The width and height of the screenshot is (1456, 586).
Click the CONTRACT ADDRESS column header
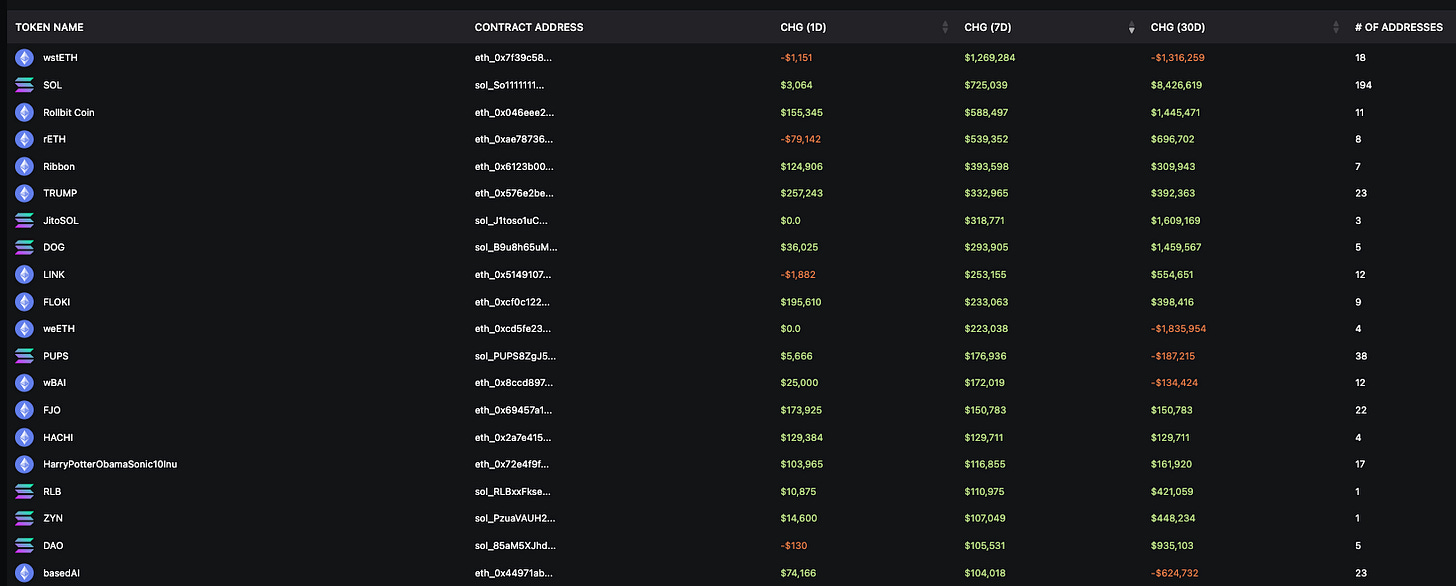pos(529,27)
